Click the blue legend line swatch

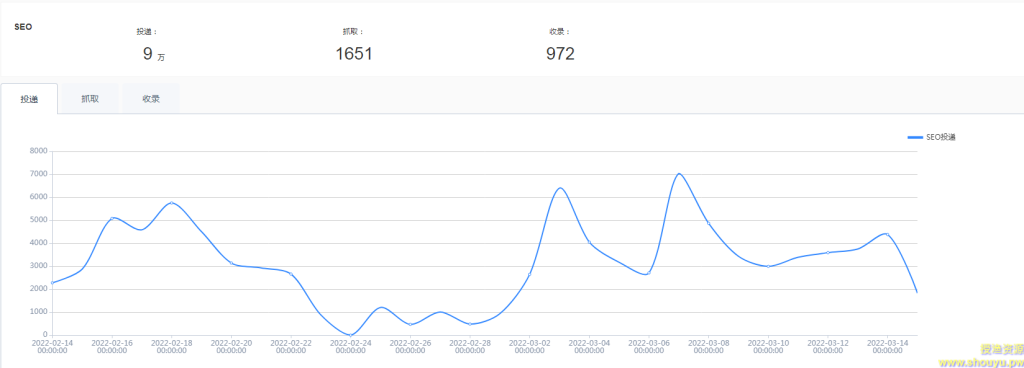point(915,137)
